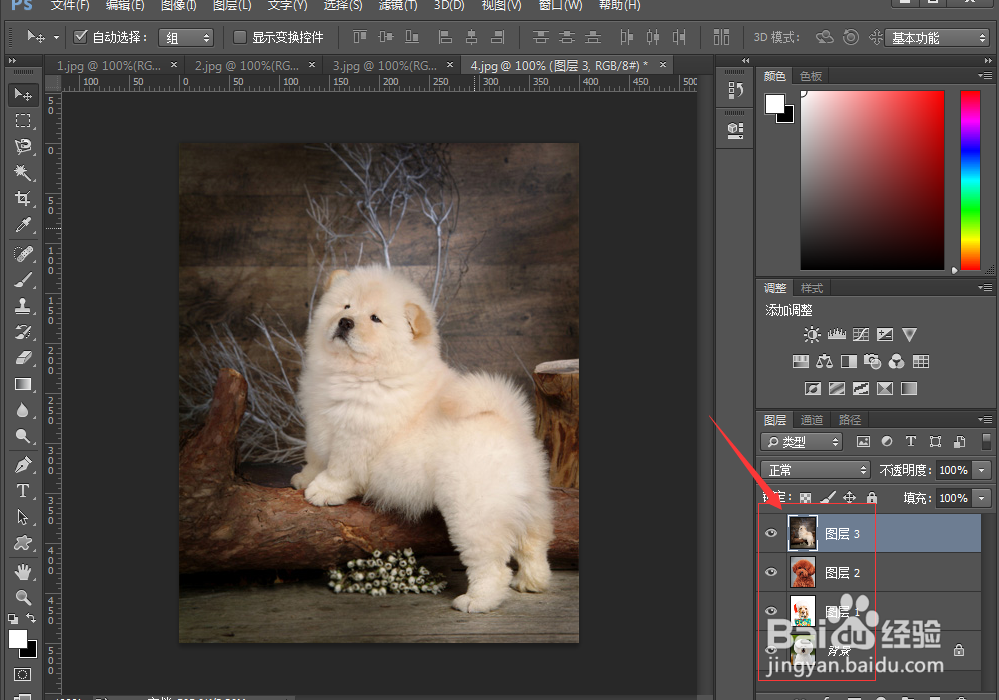Select the Gradient tool

pos(23,384)
